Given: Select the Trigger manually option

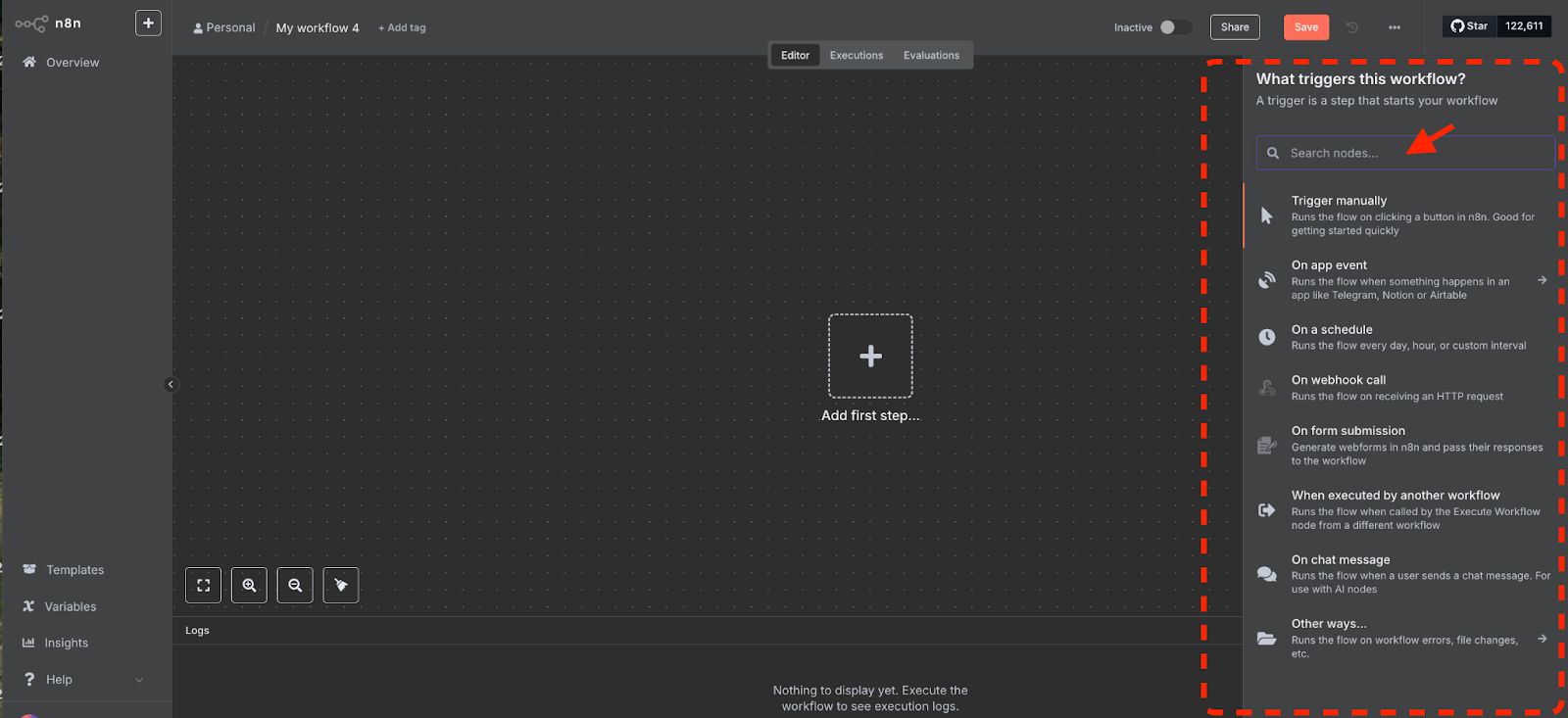Looking at the screenshot, I should click(x=1404, y=215).
